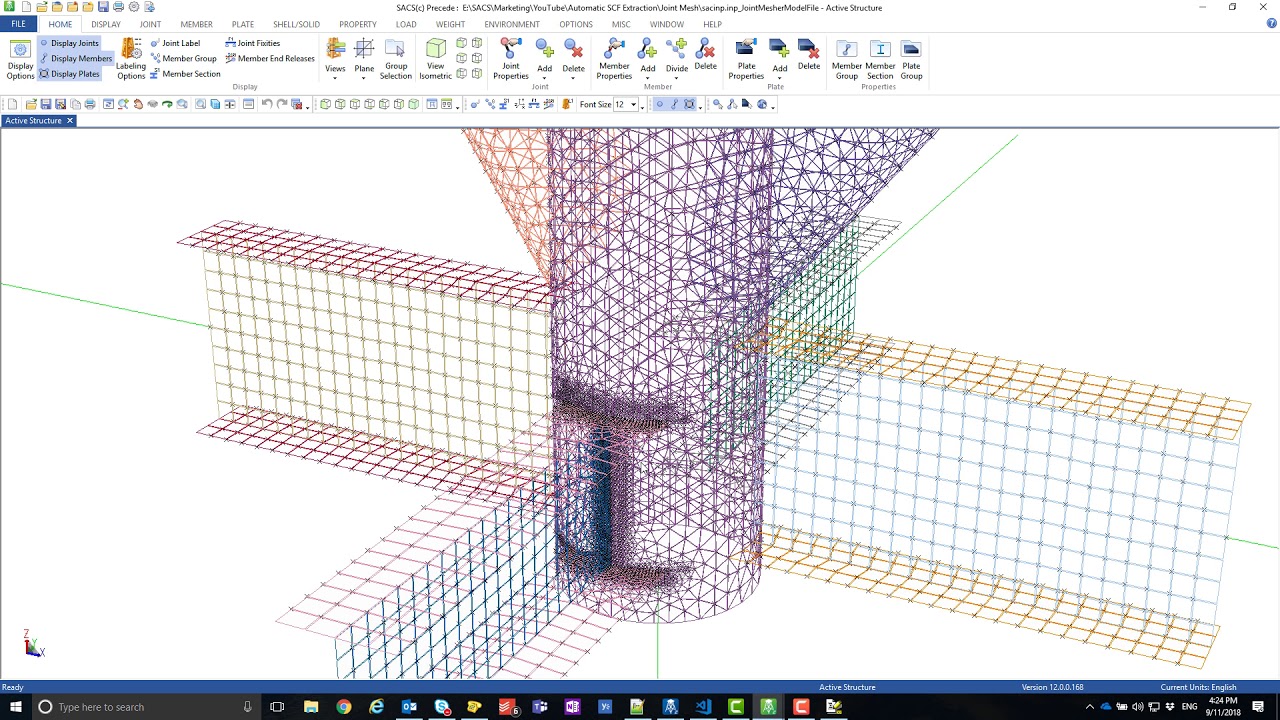This screenshot has height=720, width=1280.
Task: Switch to the JOINT ribbon tab
Action: point(150,24)
